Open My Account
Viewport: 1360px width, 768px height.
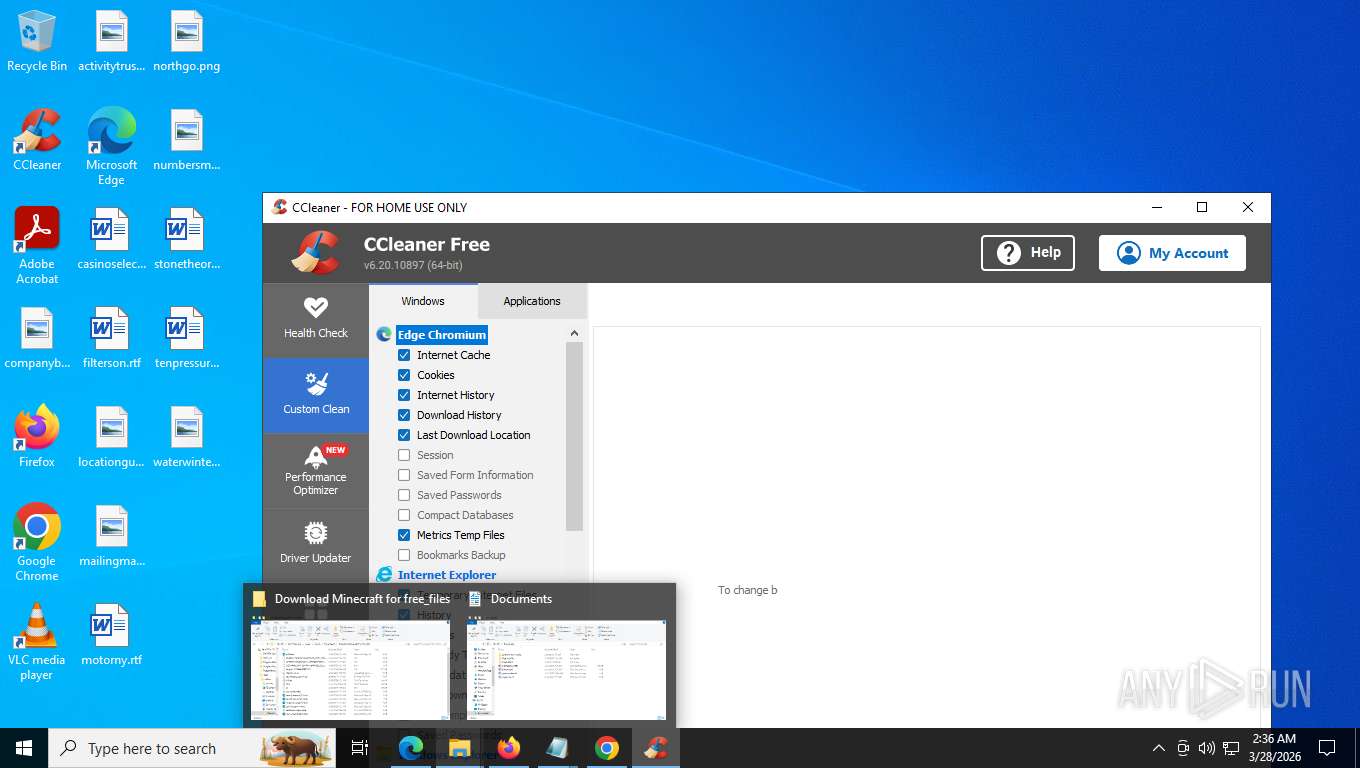1172,253
